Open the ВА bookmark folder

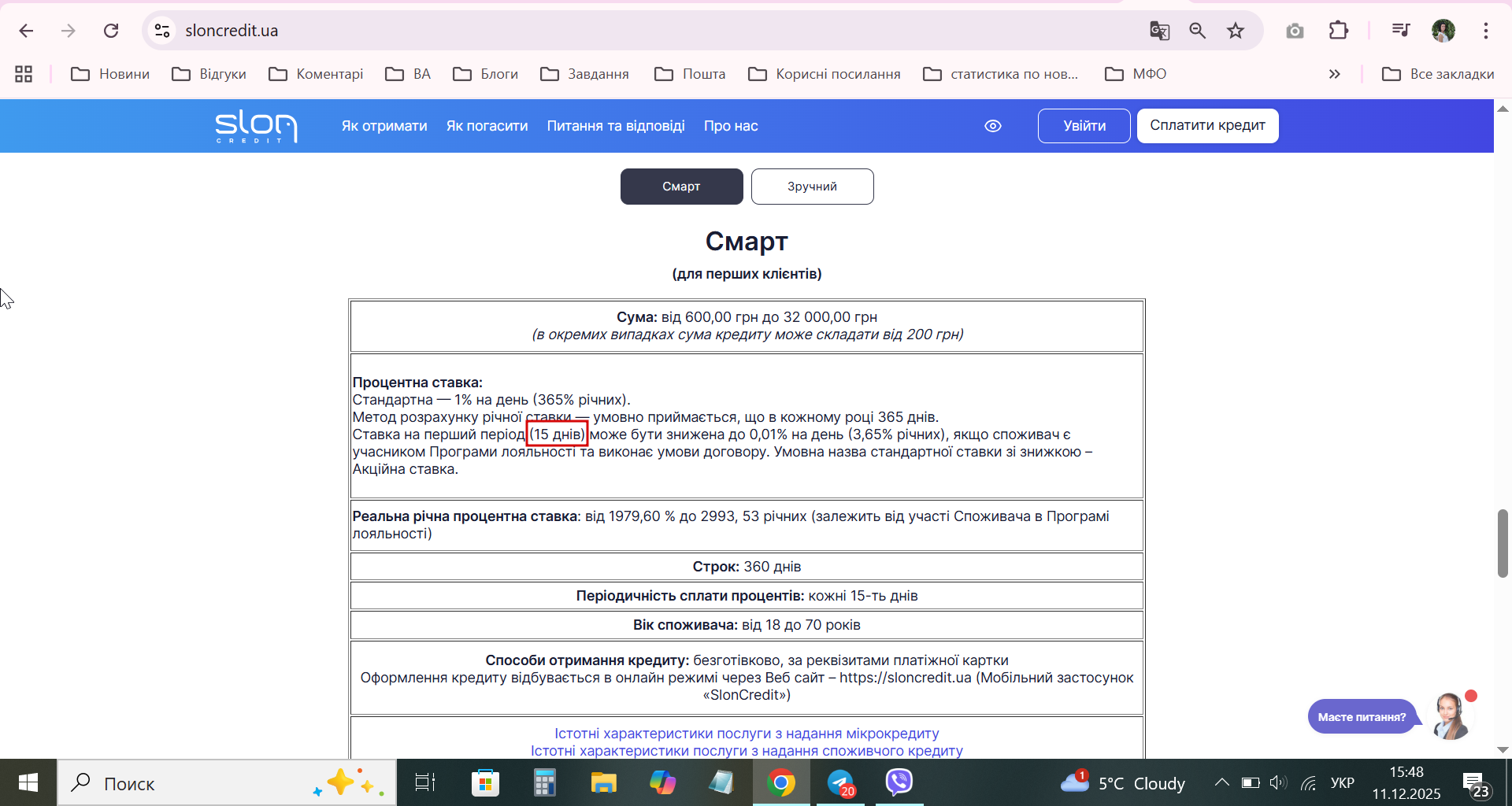pos(408,74)
